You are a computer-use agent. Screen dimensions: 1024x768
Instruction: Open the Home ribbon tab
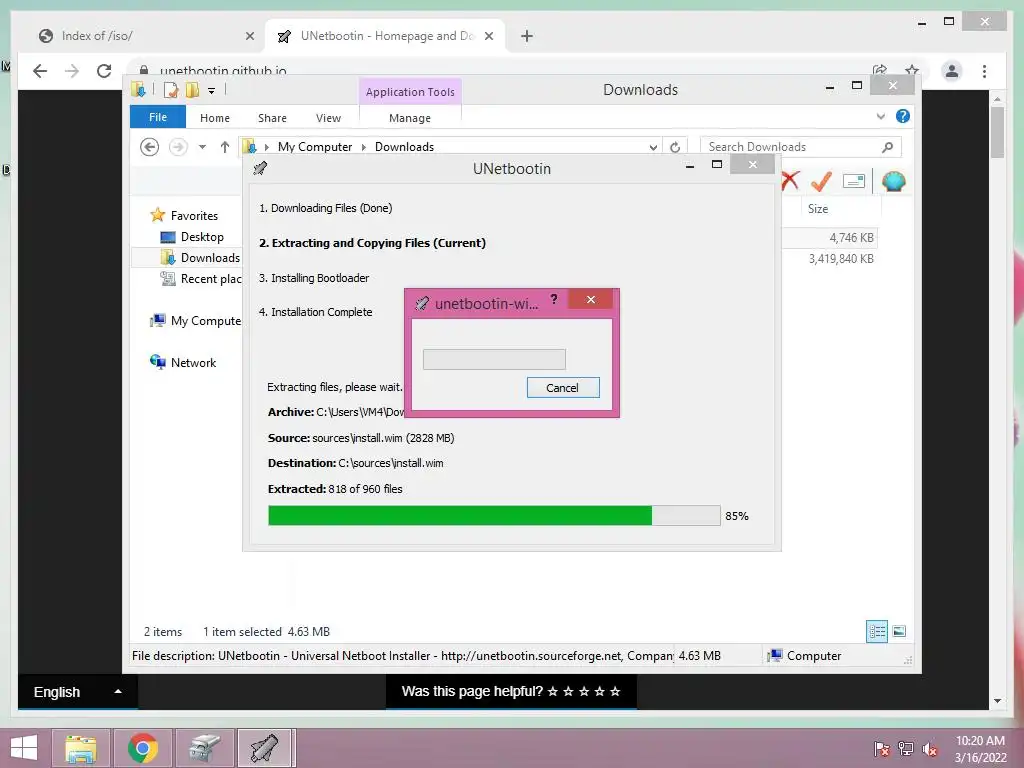coord(215,118)
